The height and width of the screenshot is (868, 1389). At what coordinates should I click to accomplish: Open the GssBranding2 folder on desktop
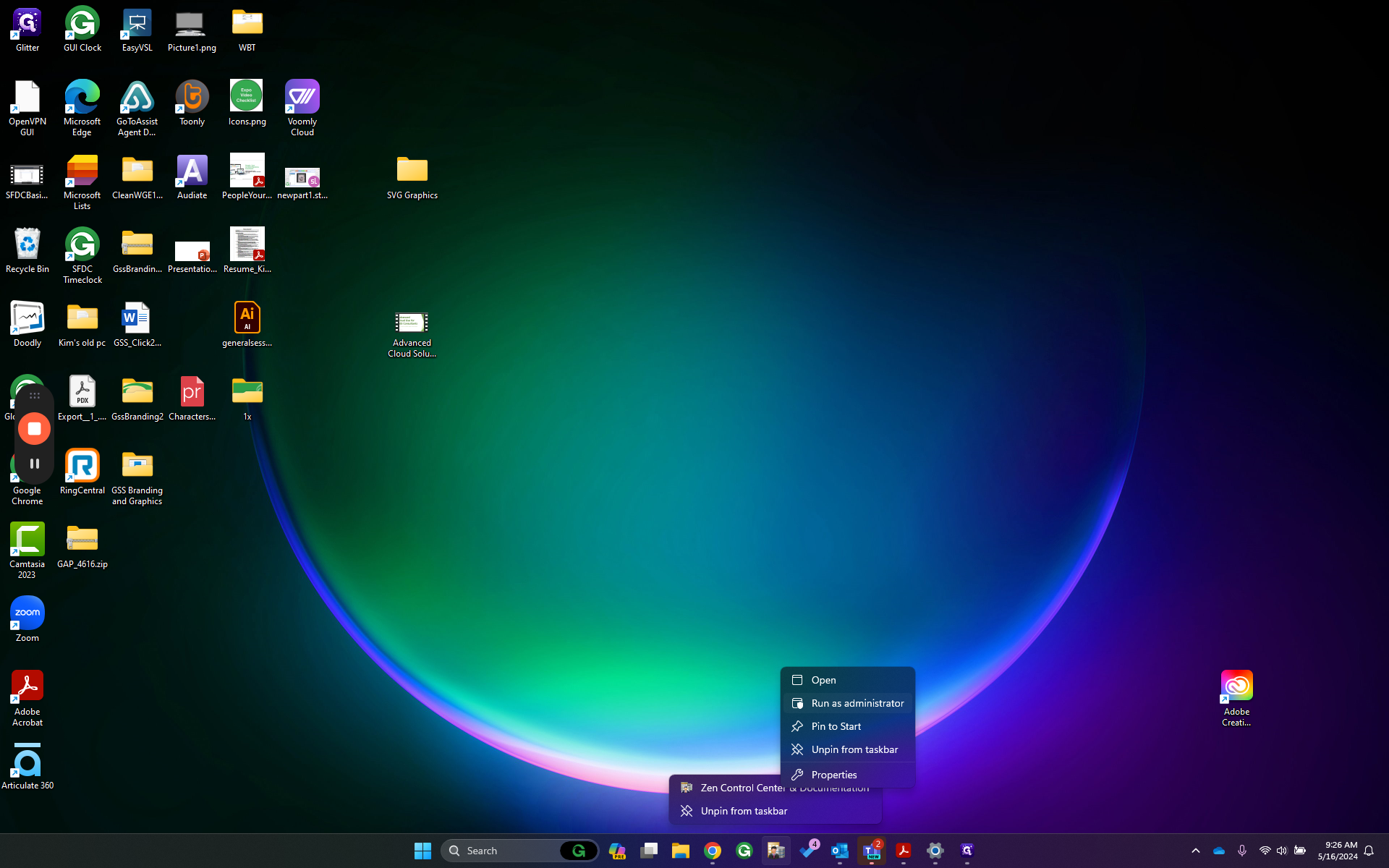137,399
